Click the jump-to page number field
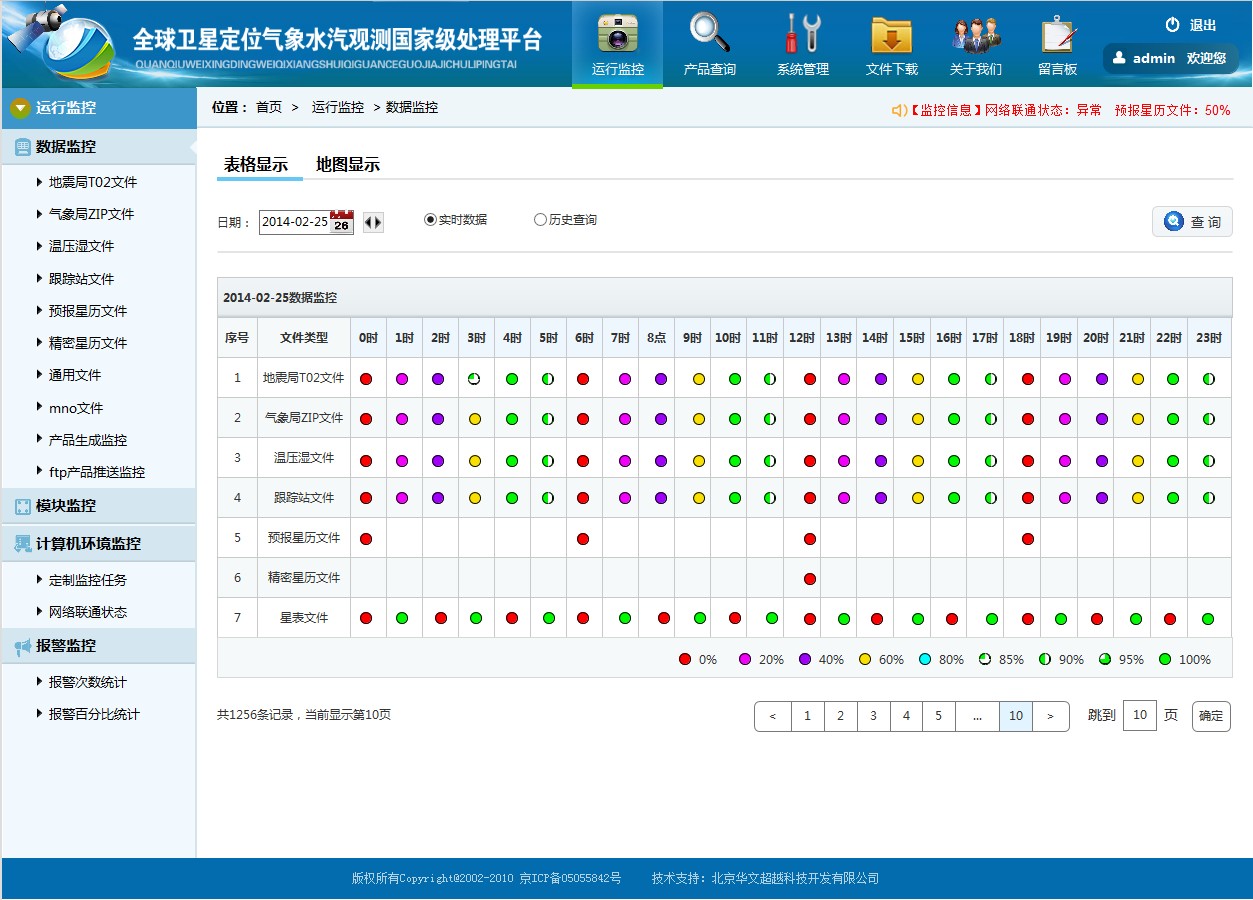The height and width of the screenshot is (900, 1253). (1140, 716)
